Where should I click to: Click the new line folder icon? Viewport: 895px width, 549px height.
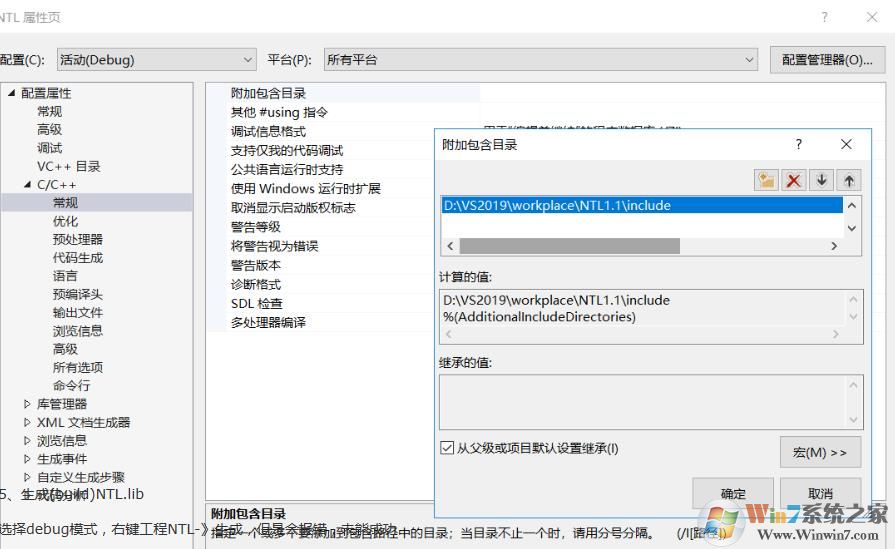pyautogui.click(x=766, y=180)
